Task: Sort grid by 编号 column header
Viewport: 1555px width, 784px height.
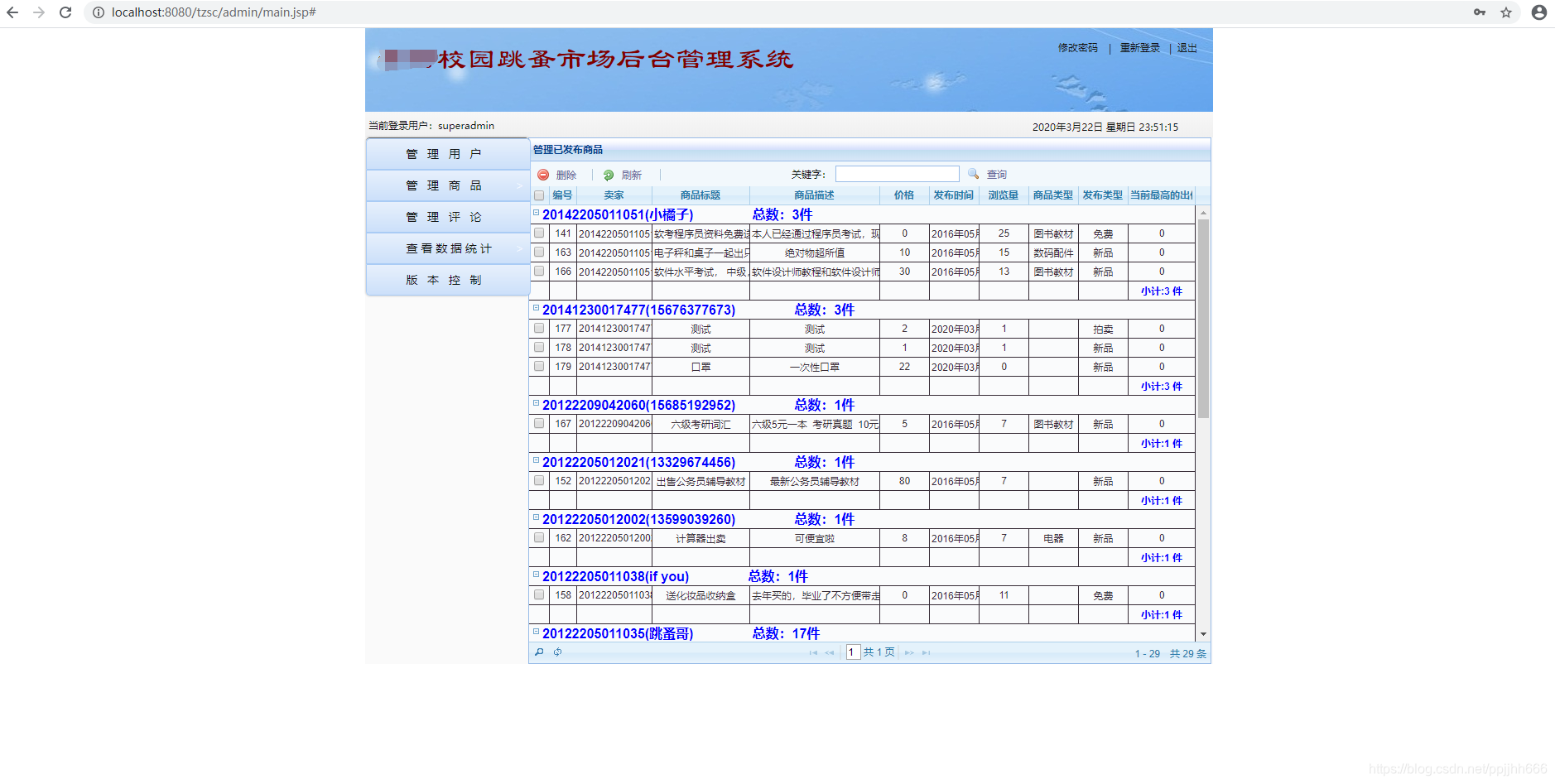Action: click(563, 195)
